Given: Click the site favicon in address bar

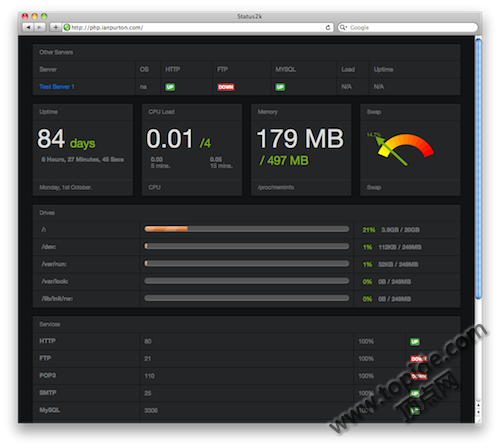Looking at the screenshot, I should pyautogui.click(x=67, y=27).
